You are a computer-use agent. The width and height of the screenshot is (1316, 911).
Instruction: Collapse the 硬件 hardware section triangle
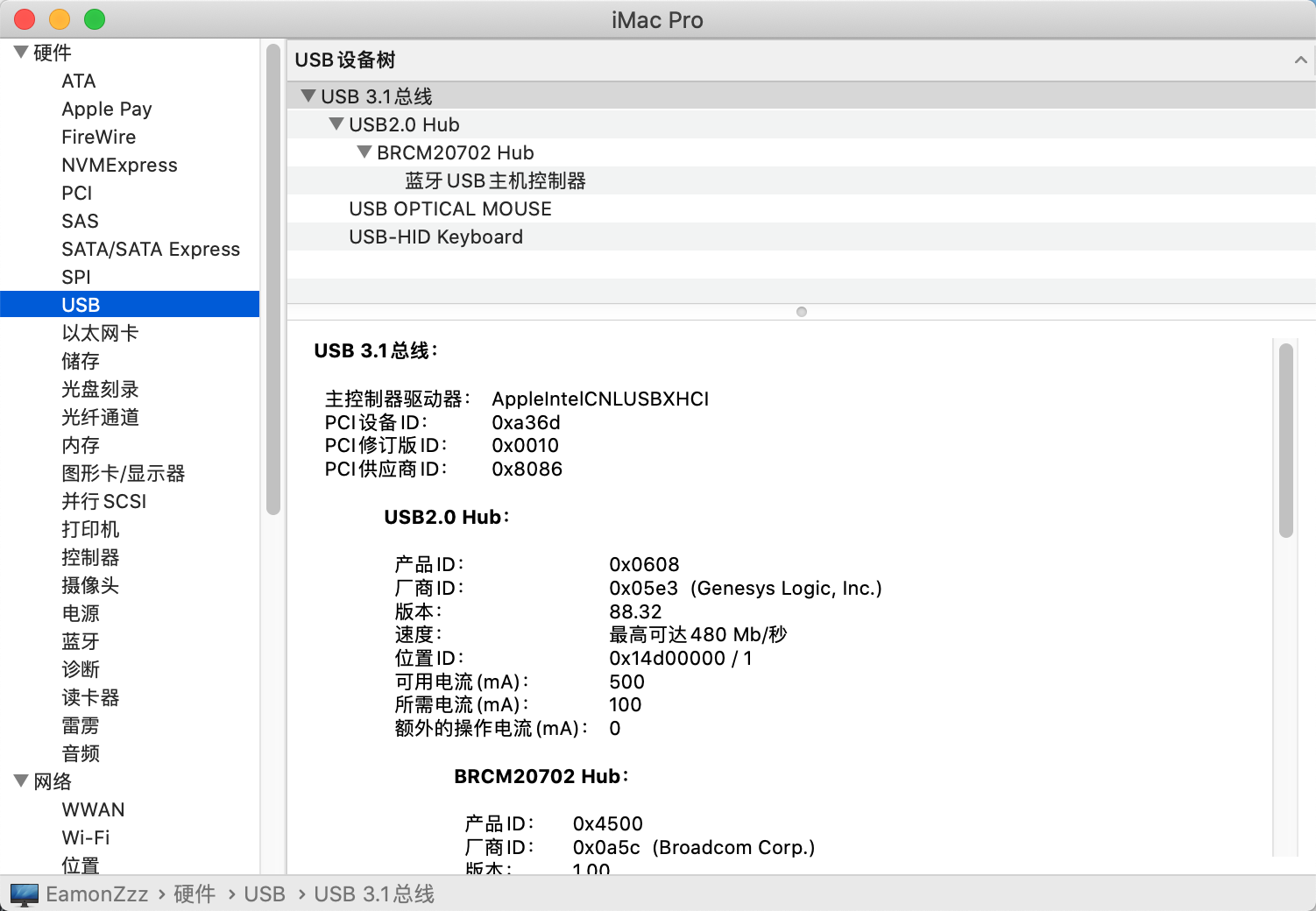[21, 53]
